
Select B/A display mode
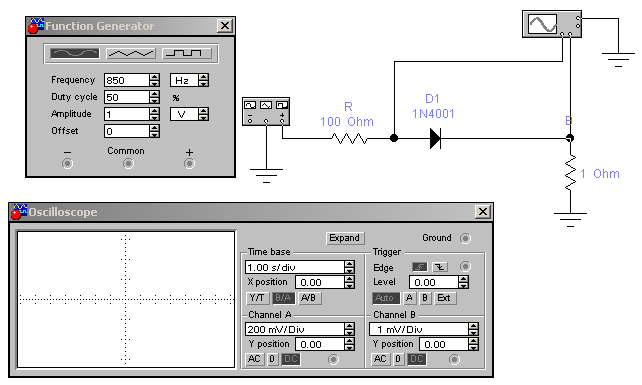(x=283, y=298)
